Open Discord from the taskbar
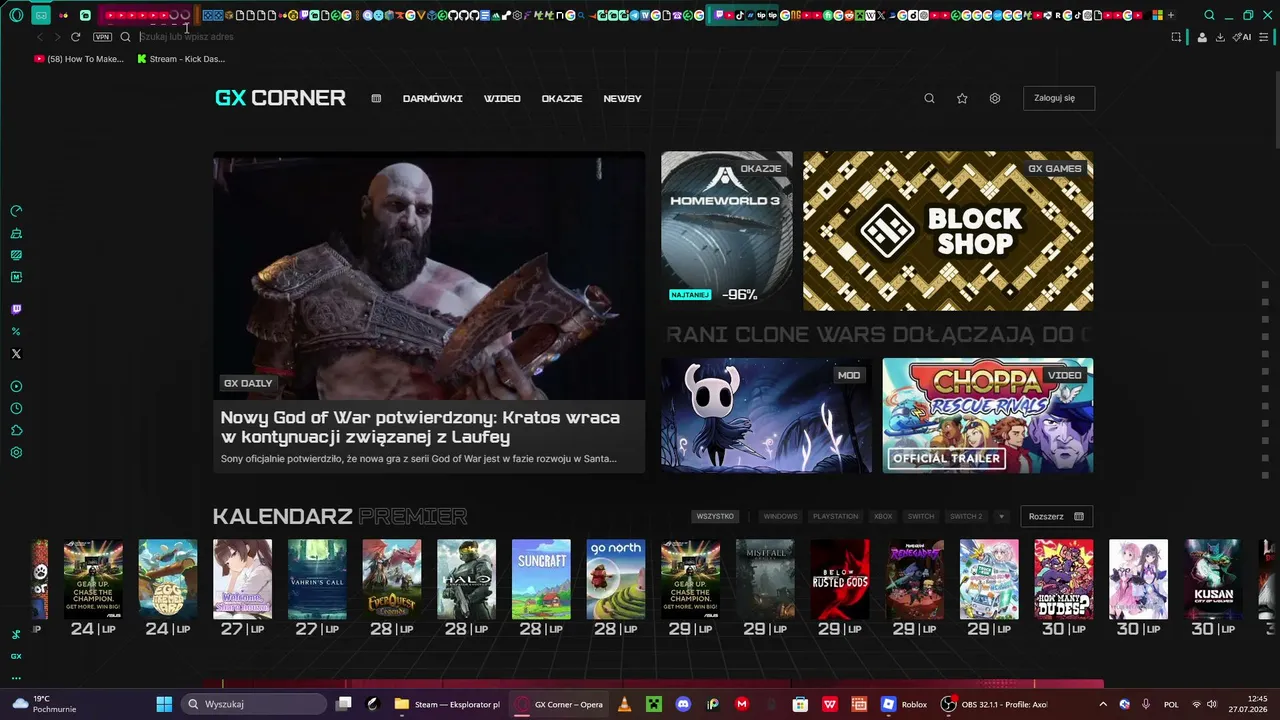The width and height of the screenshot is (1280, 720). [683, 704]
